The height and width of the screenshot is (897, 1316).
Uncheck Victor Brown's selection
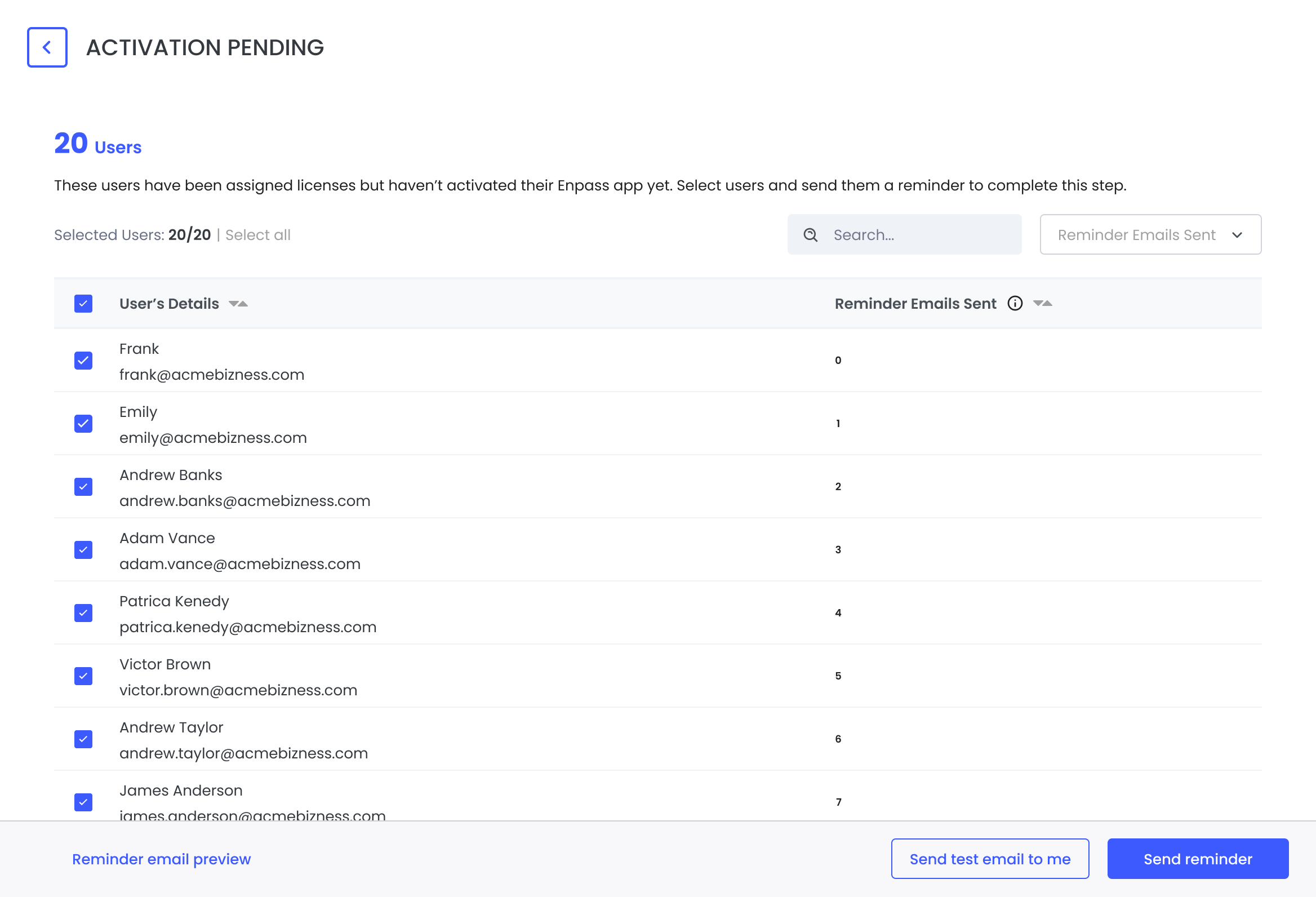click(83, 676)
